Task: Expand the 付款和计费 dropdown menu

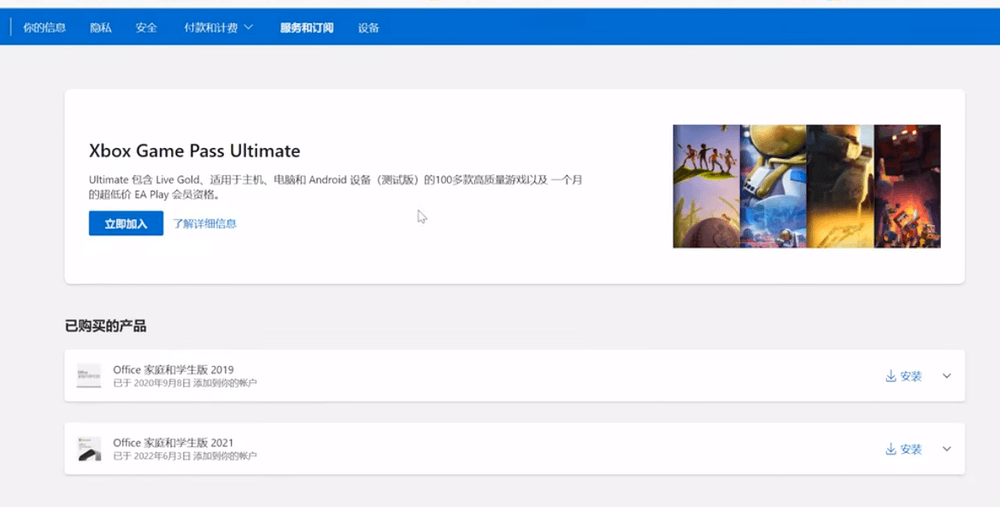Action: pyautogui.click(x=218, y=28)
